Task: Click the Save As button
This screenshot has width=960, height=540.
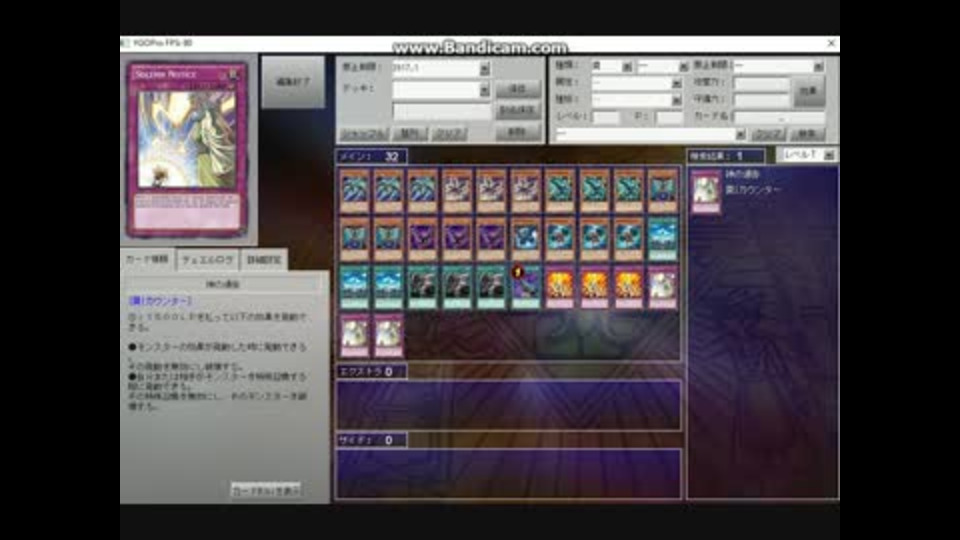Action: 517,110
